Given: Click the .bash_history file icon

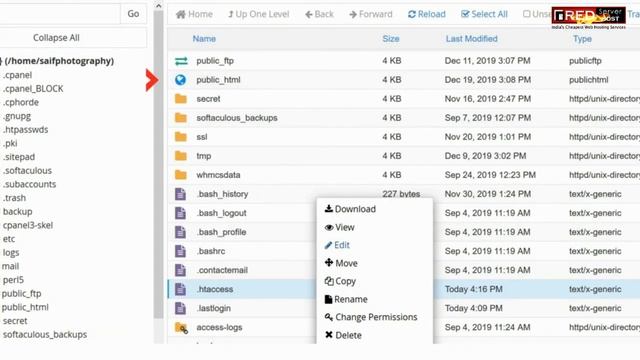Looking at the screenshot, I should 180,194.
